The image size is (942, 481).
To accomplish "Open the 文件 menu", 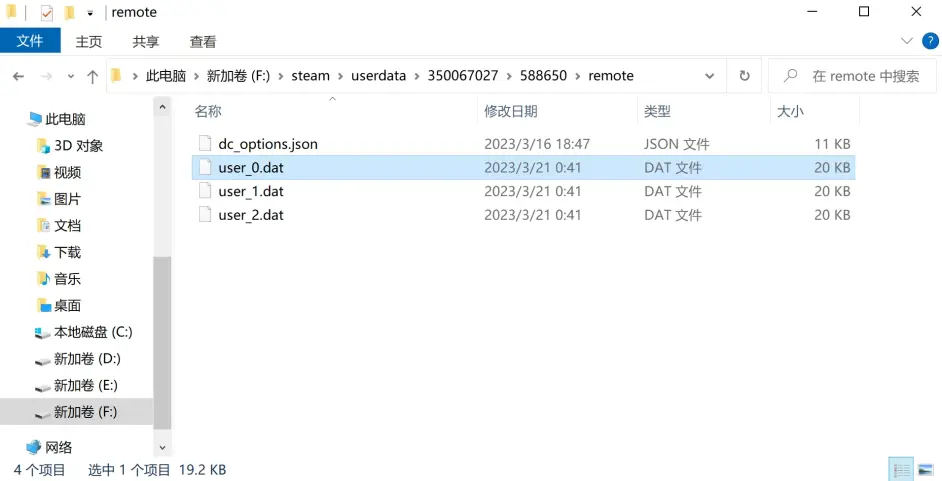I will click(x=30, y=41).
